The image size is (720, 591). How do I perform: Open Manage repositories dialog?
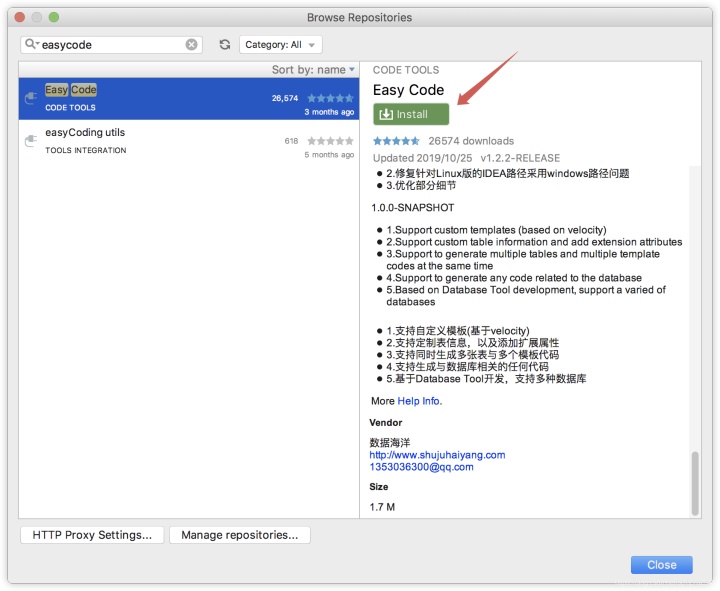point(240,535)
